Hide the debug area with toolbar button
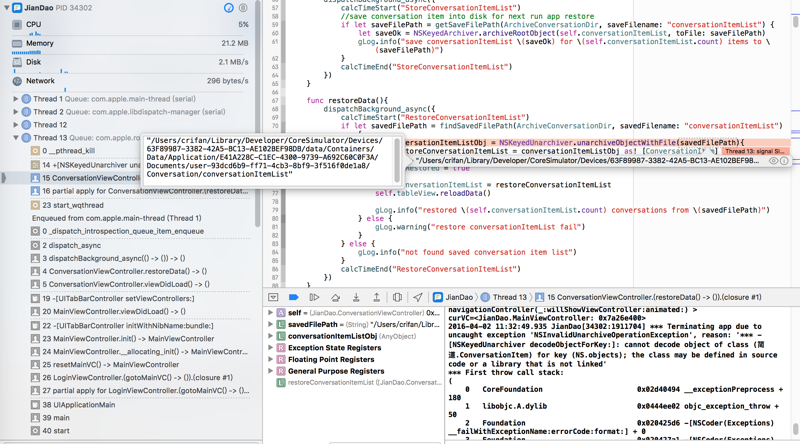Image resolution: width=800 pixels, height=444 pixels. [x=273, y=298]
